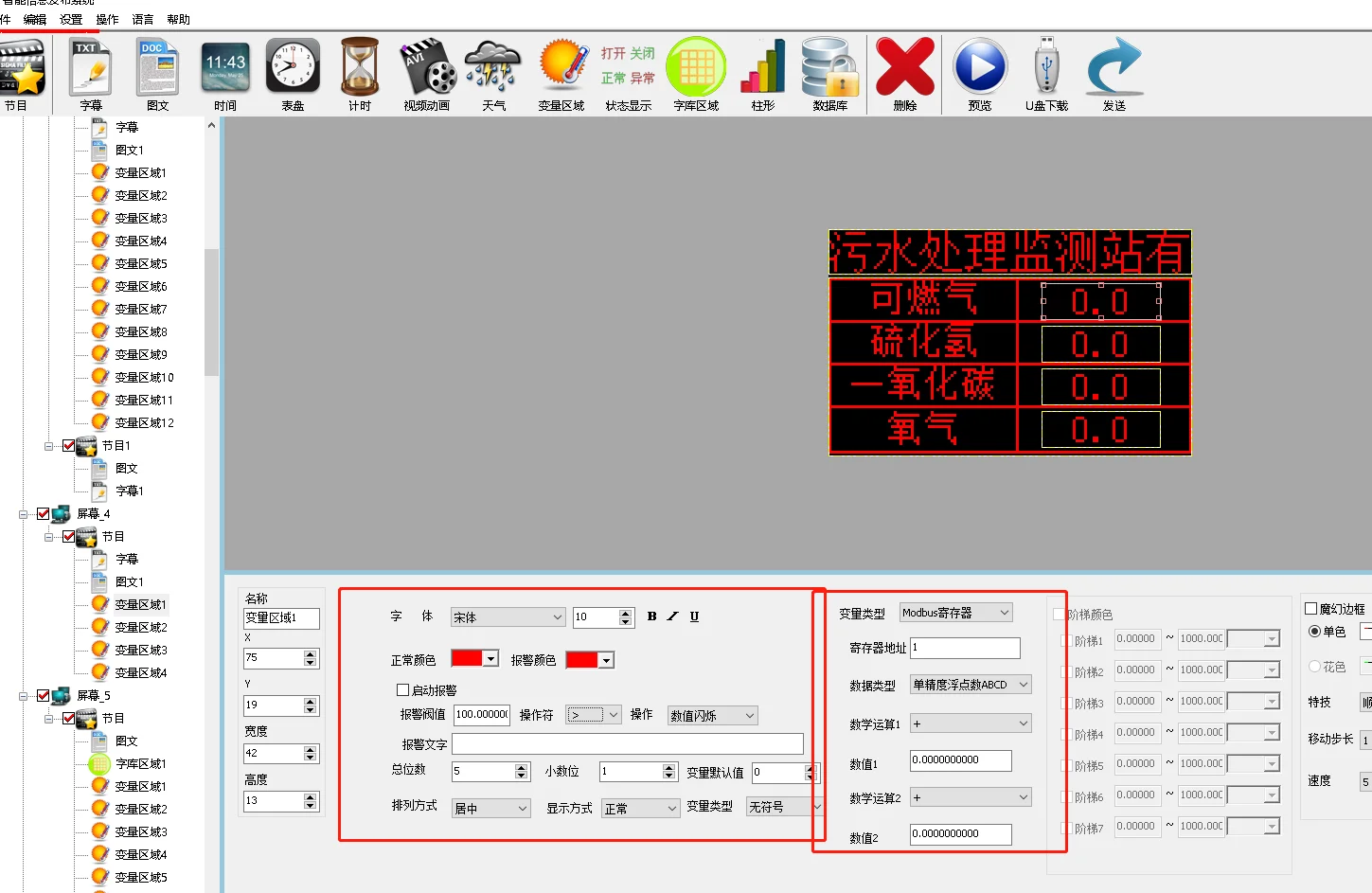Screen dimensions: 1372x893
Task: Open the 数学运算2 dropdown
Action: pyautogui.click(x=971, y=797)
